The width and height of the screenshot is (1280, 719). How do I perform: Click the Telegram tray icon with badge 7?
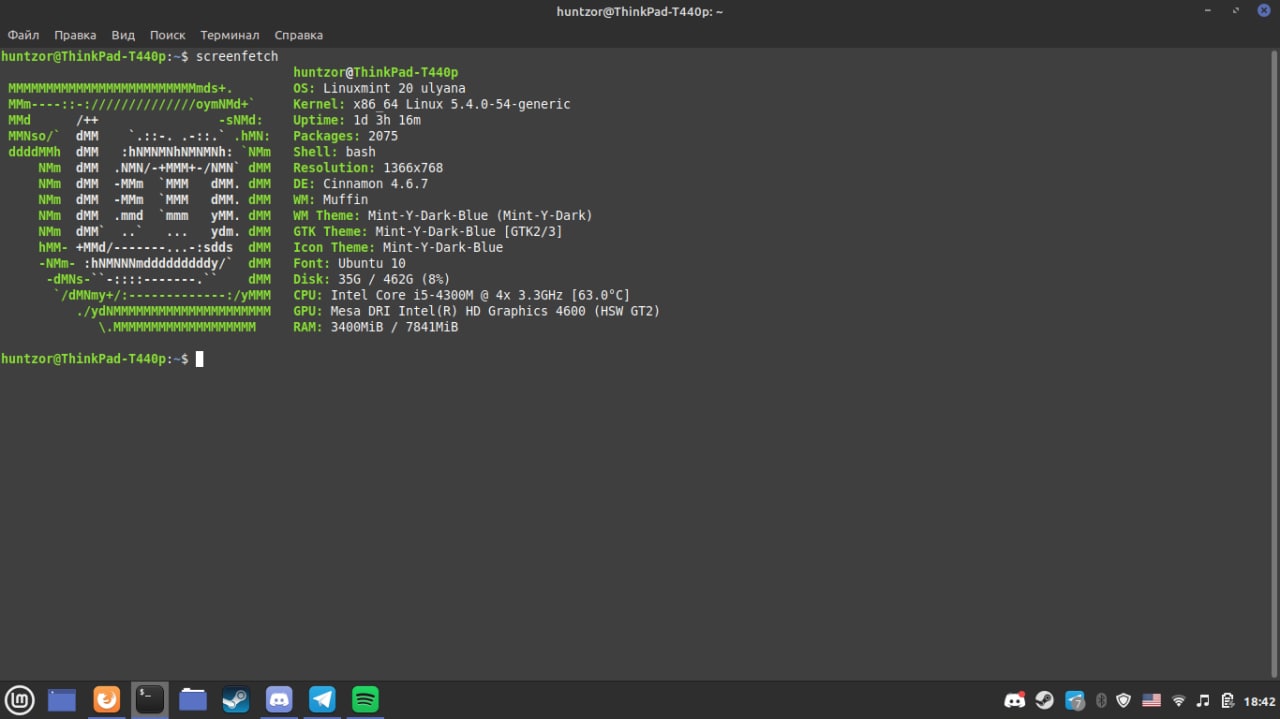point(1075,700)
